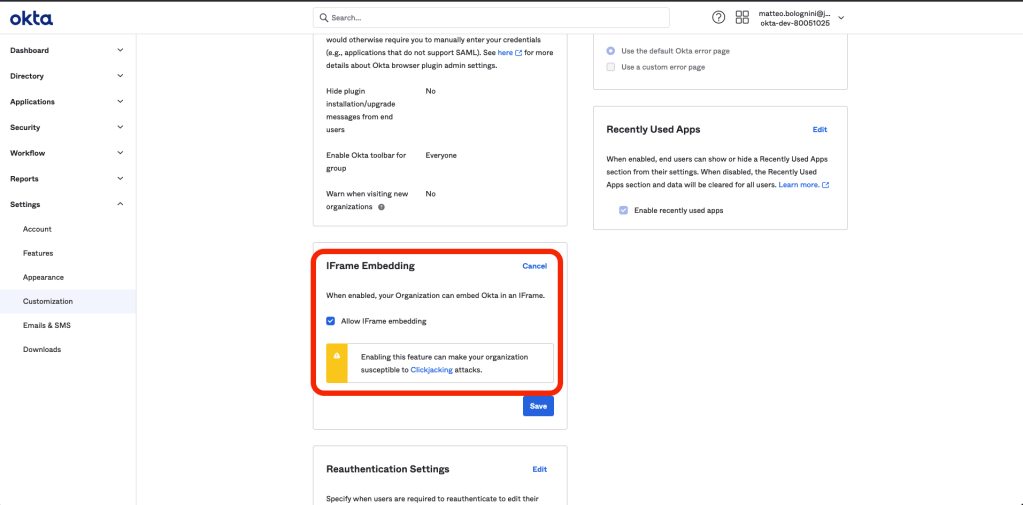Open Appearance settings page
The width and height of the screenshot is (1023, 505).
(x=43, y=277)
